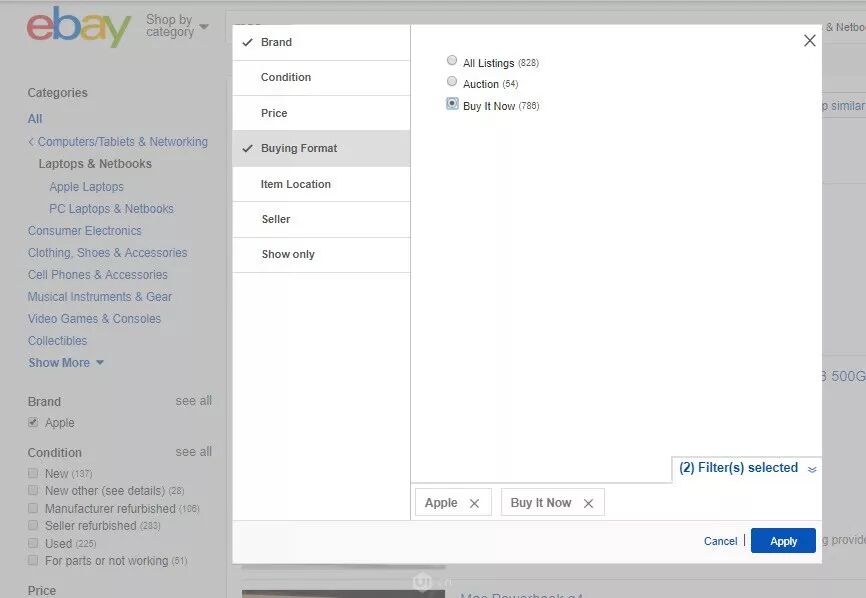Open the Price filter tab
The image size is (866, 598).
(321, 113)
